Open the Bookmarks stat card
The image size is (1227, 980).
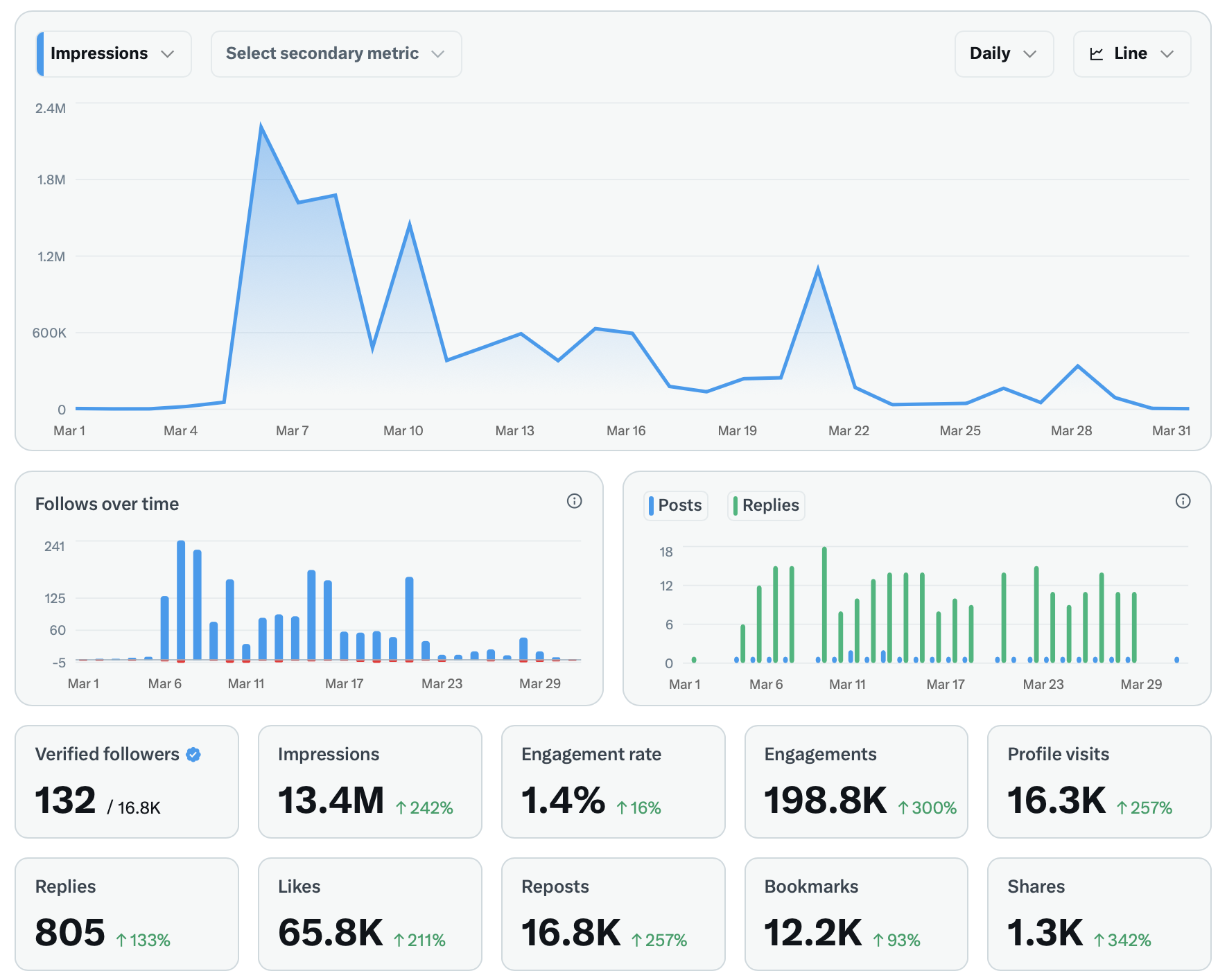[855, 913]
